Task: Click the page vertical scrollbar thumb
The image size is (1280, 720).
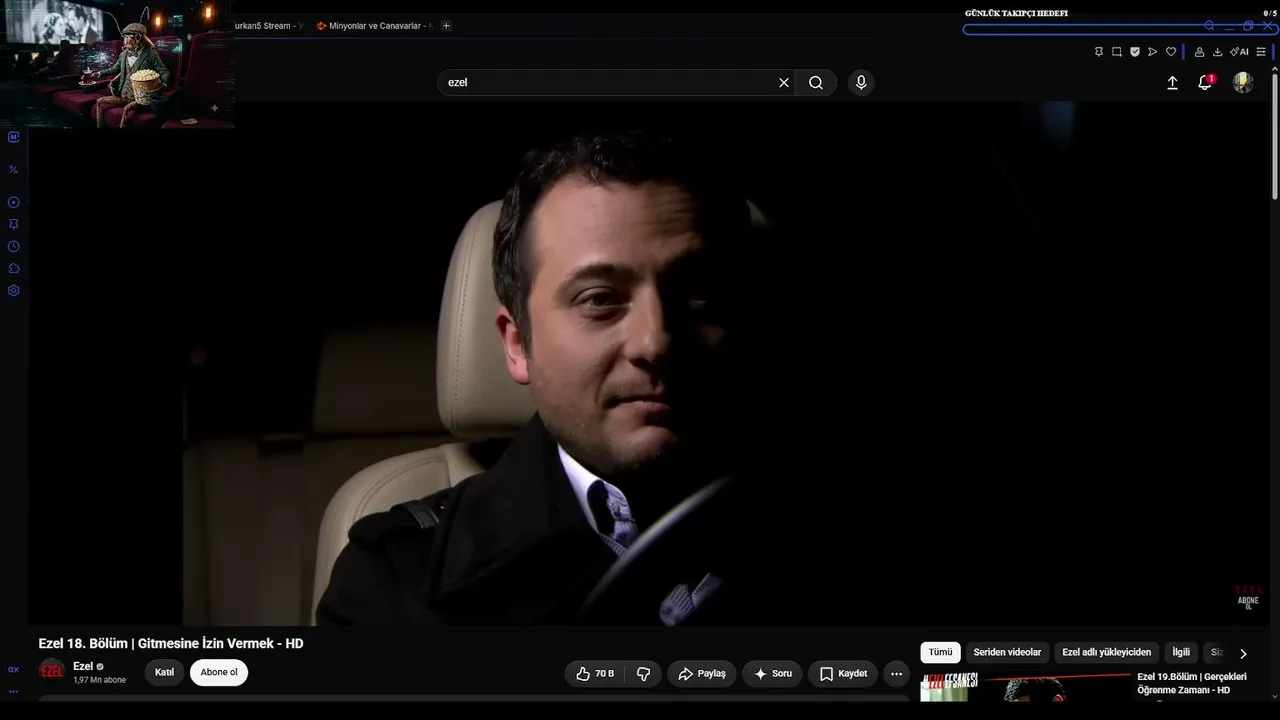Action: [x=1275, y=137]
